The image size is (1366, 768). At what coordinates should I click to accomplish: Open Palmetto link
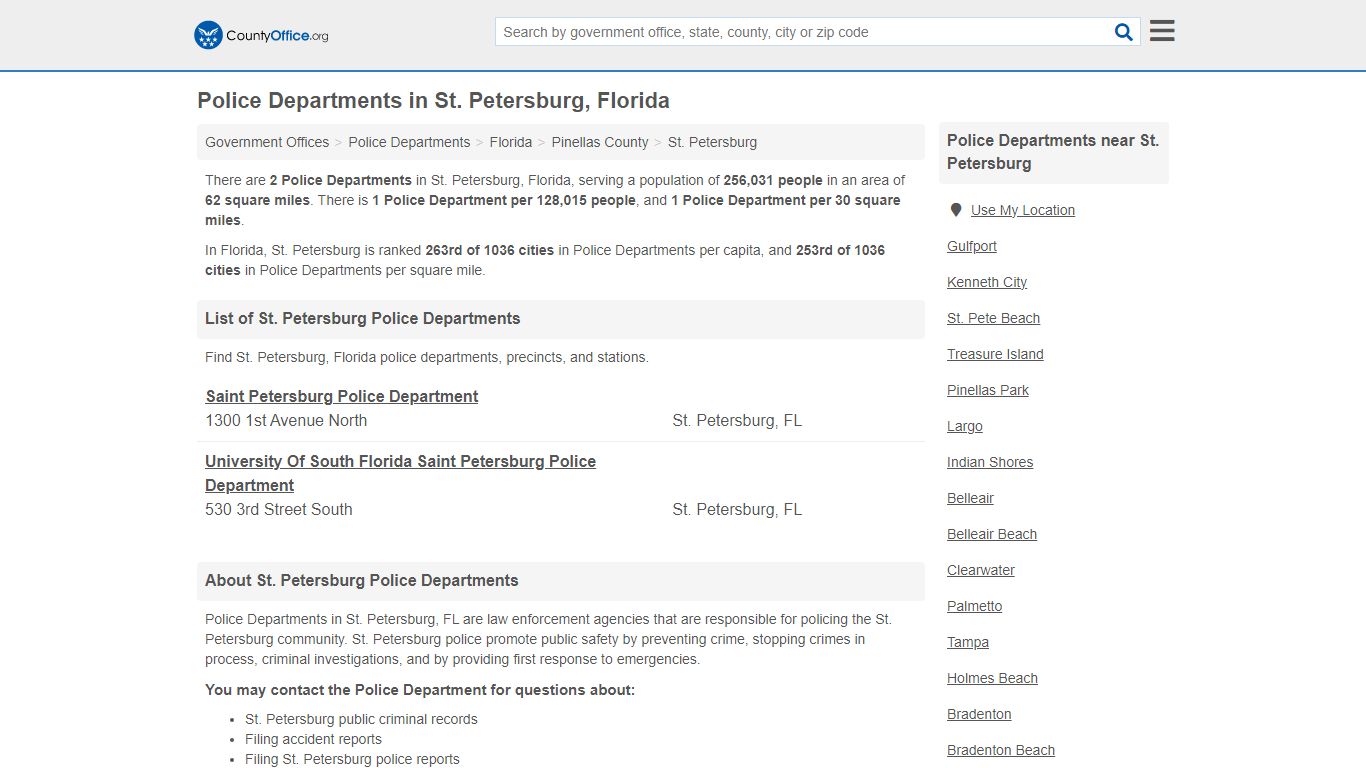click(975, 606)
